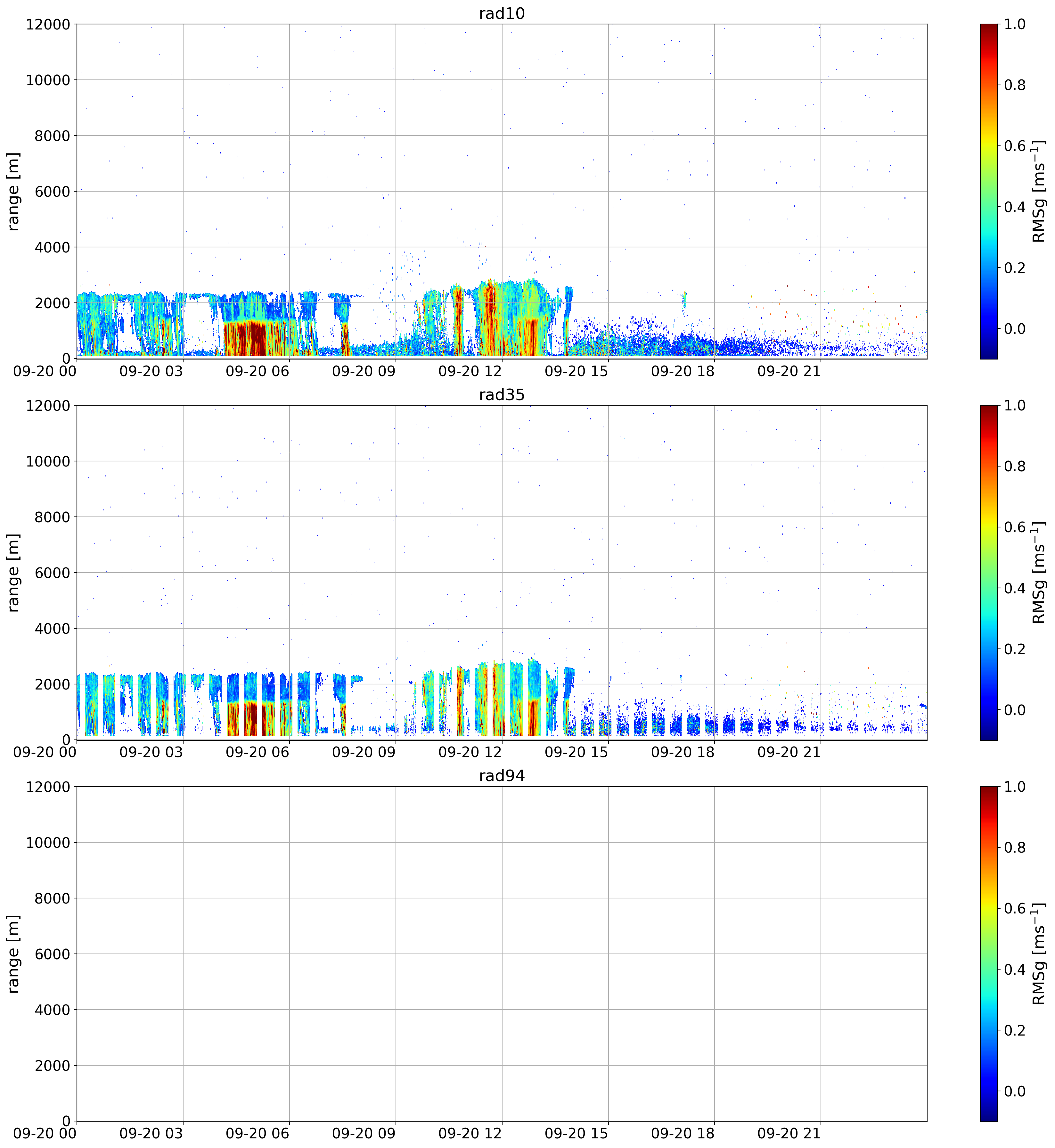Click the 0.8 colorbar tick of rad35

tap(1014, 467)
